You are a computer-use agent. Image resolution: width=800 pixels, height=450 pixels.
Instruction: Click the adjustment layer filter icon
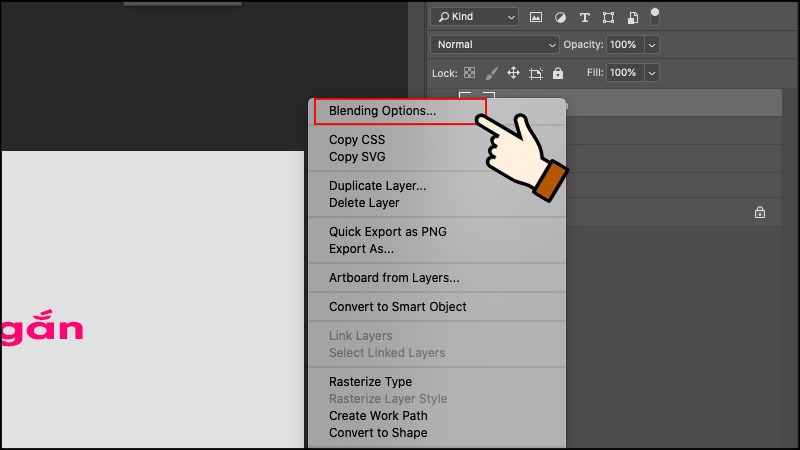tap(560, 17)
